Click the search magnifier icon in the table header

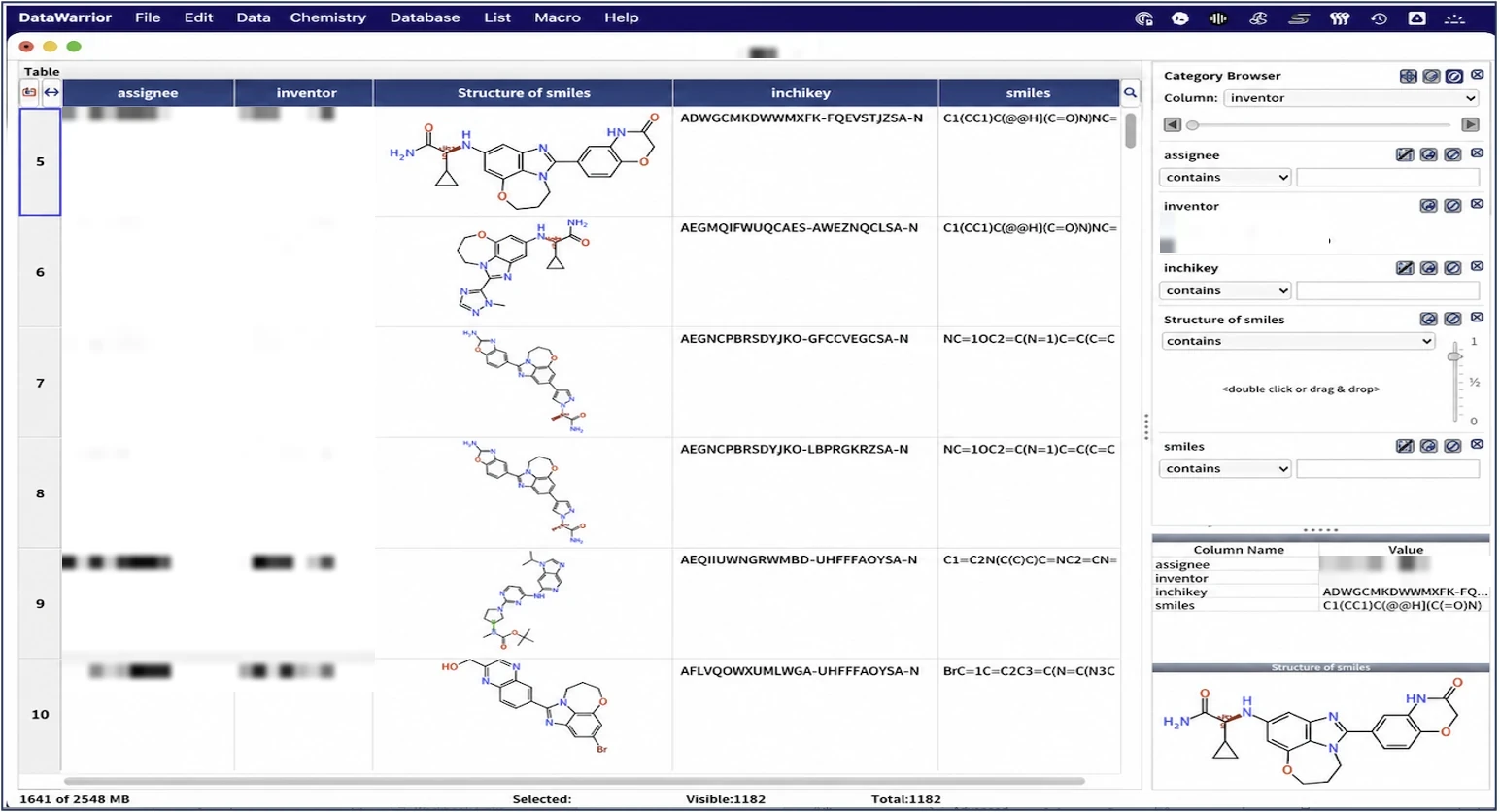(x=1130, y=93)
